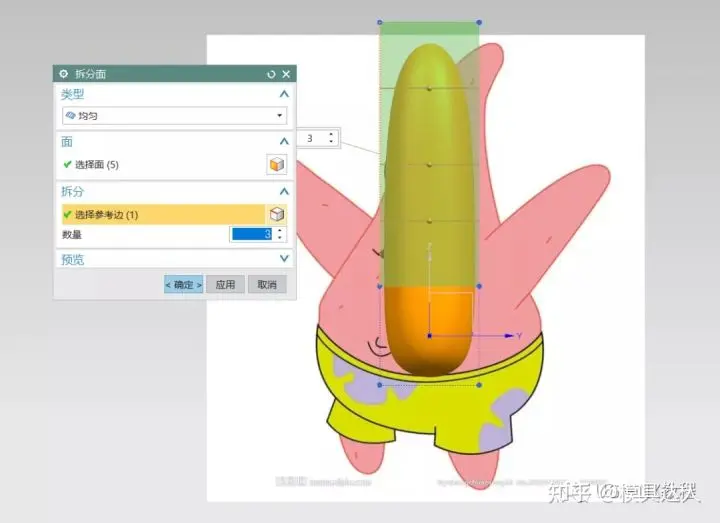Click the on-screen value box showing 3

click(311, 138)
